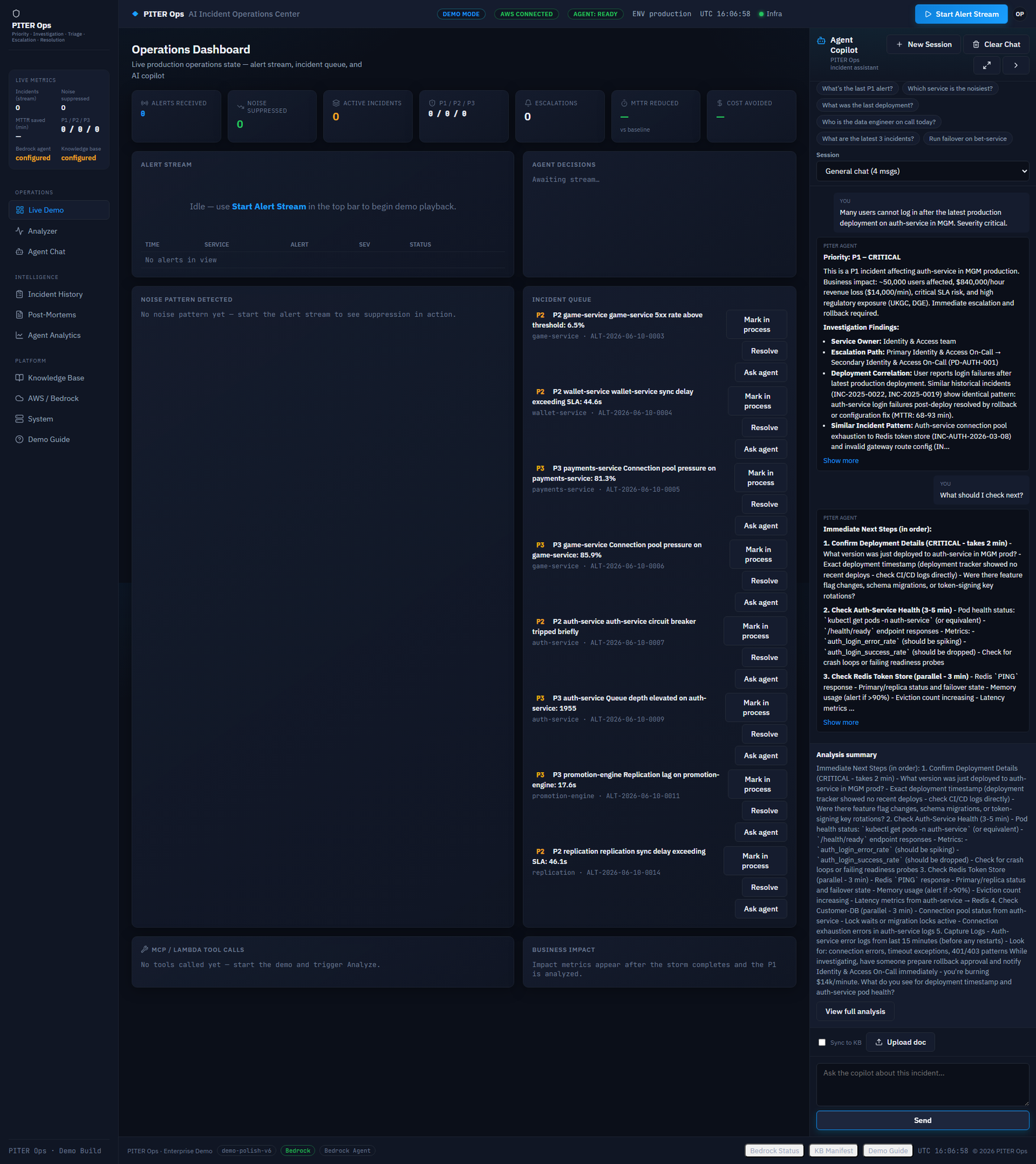Viewport: 1036px width, 1164px height.
Task: Open KB Manifest in footer
Action: coord(833,1150)
